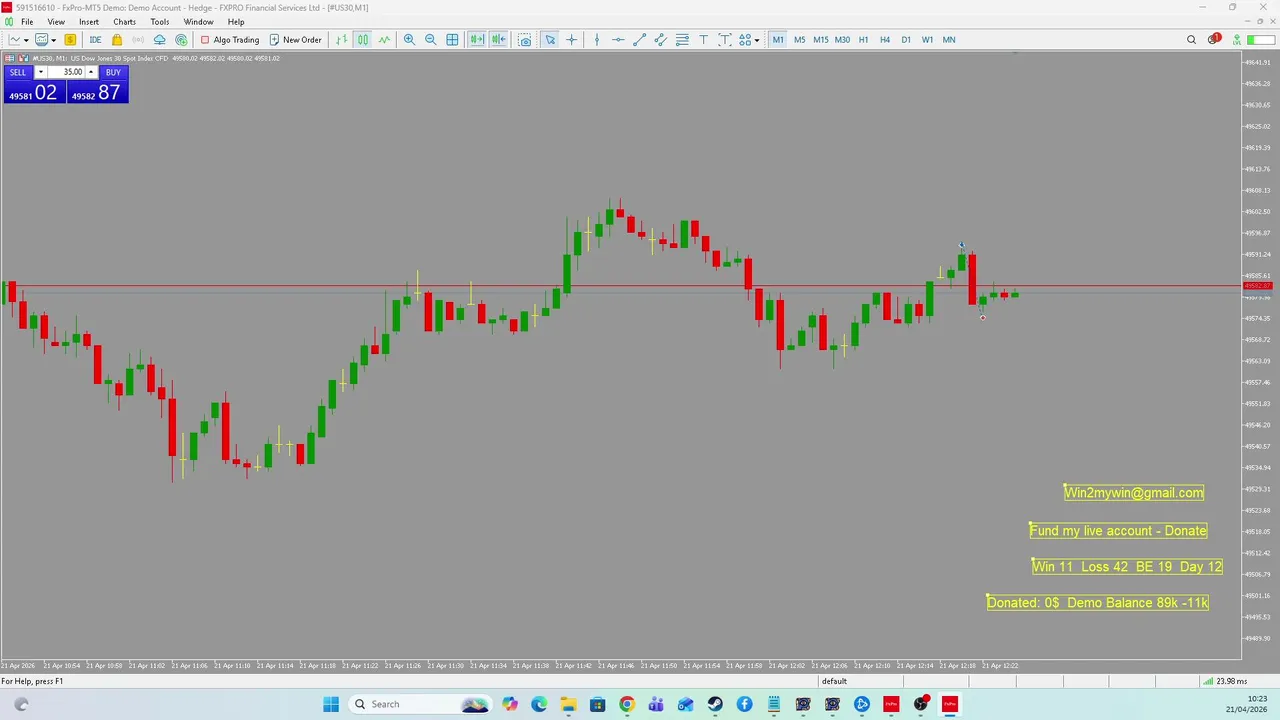Click the "Win 11 Loss 42 BE 19 Day 12" label
Screen dimensions: 1280x720
(x=1127, y=567)
